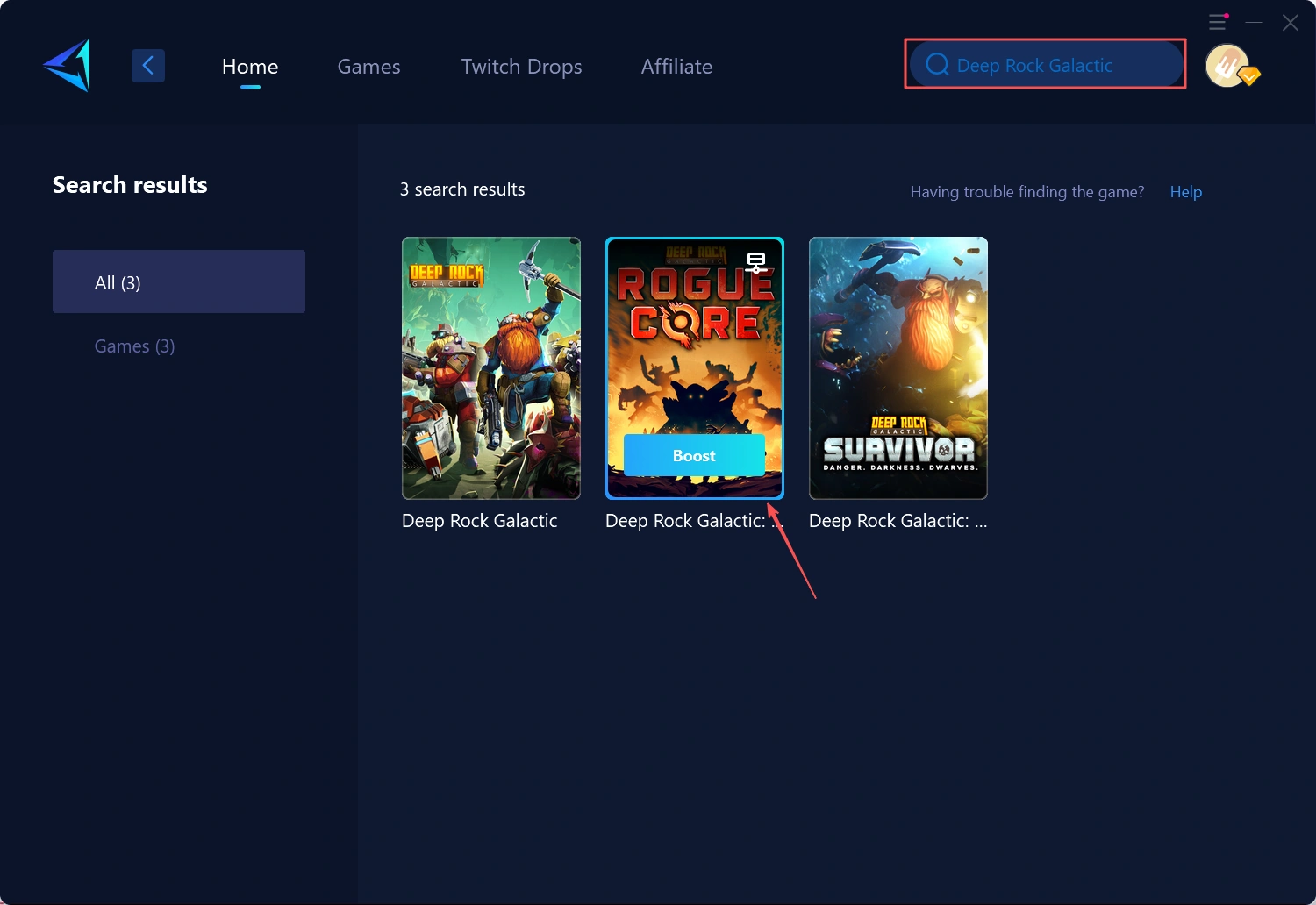Viewport: 1316px width, 905px height.
Task: Select the Games (3) filter
Action: click(x=134, y=346)
